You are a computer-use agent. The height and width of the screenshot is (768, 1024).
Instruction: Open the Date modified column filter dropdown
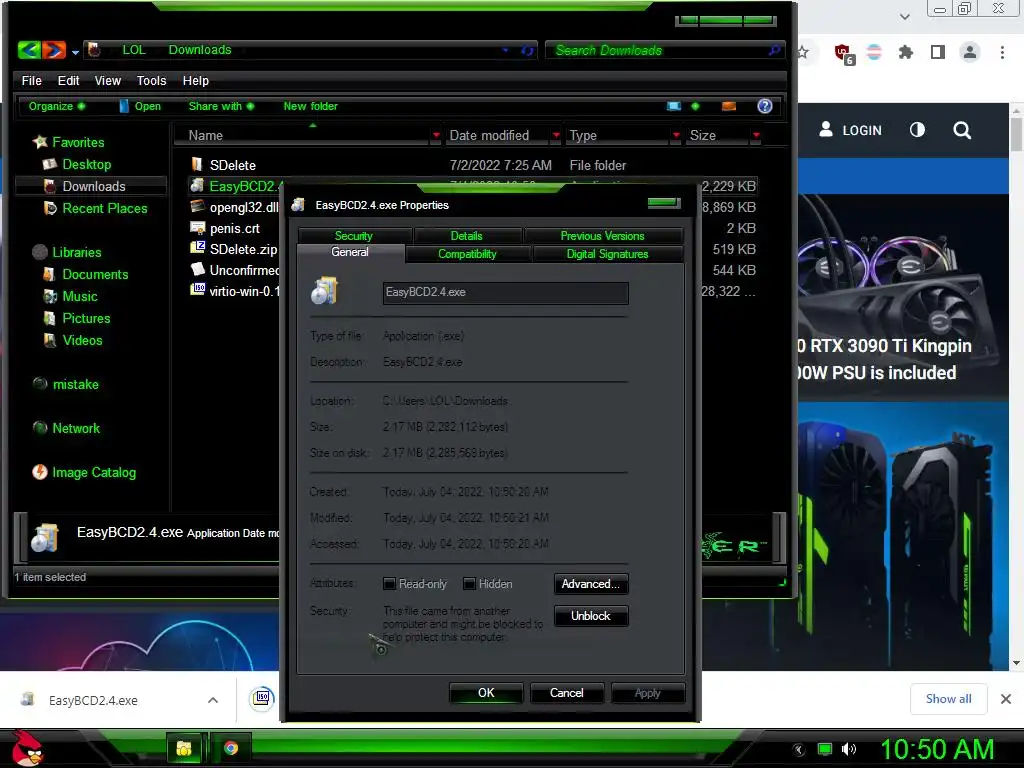tap(556, 135)
